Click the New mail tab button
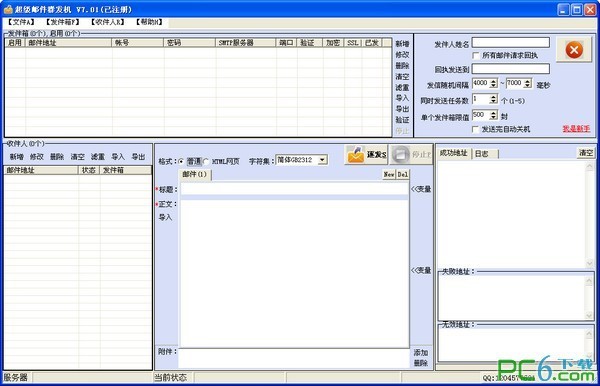Screen dimensions: 600x386 click(389, 174)
